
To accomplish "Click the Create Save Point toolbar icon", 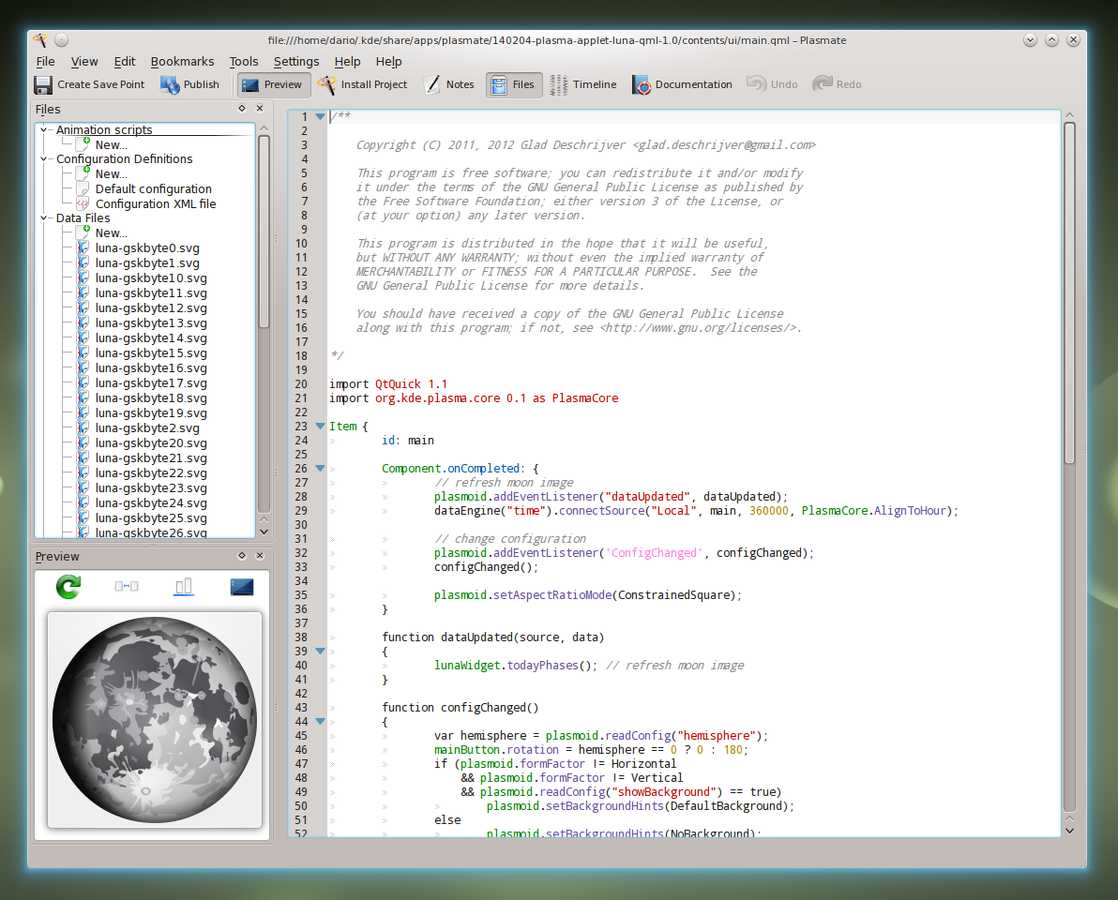I will coord(44,85).
